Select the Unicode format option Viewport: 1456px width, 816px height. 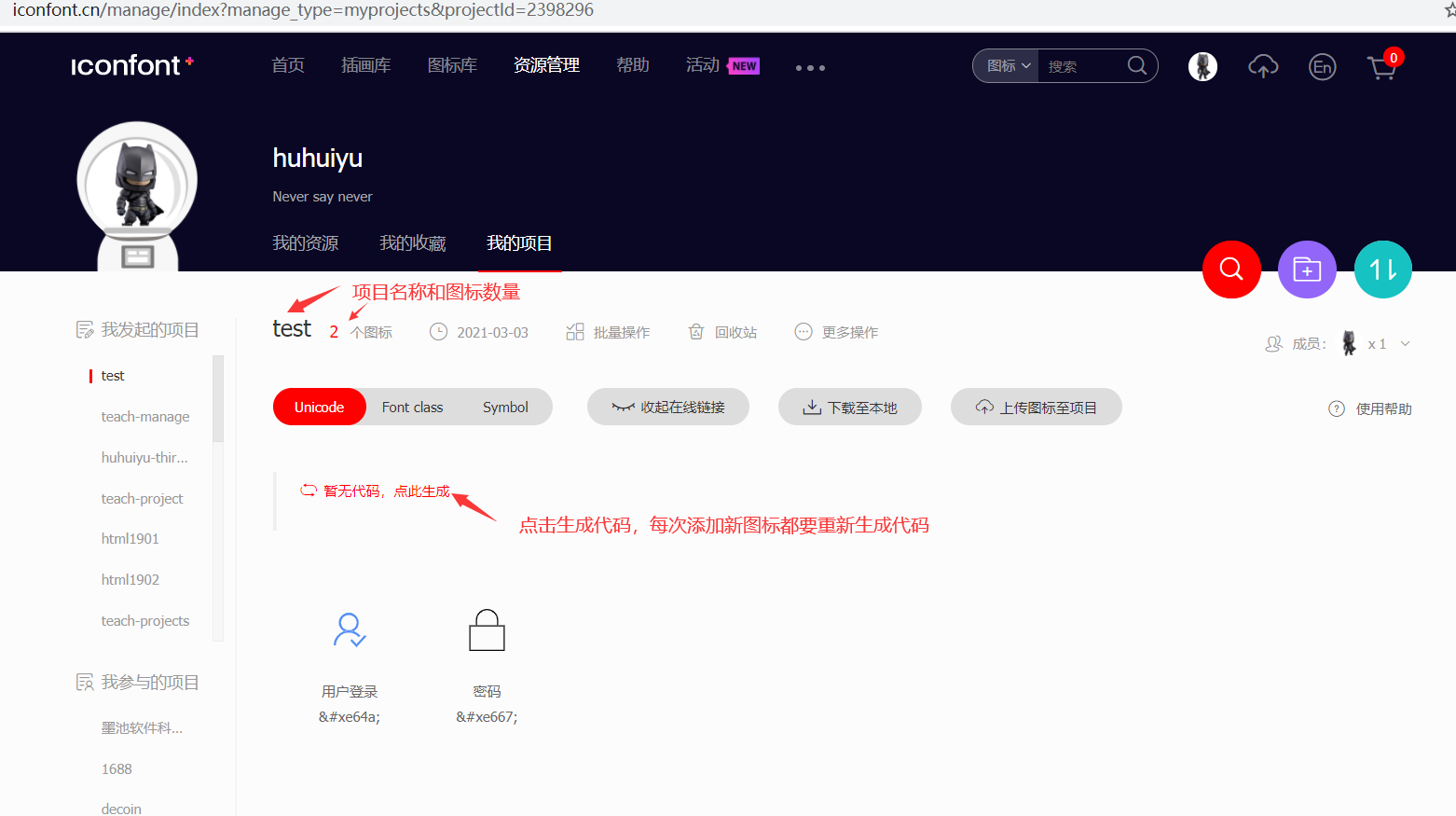click(x=319, y=408)
